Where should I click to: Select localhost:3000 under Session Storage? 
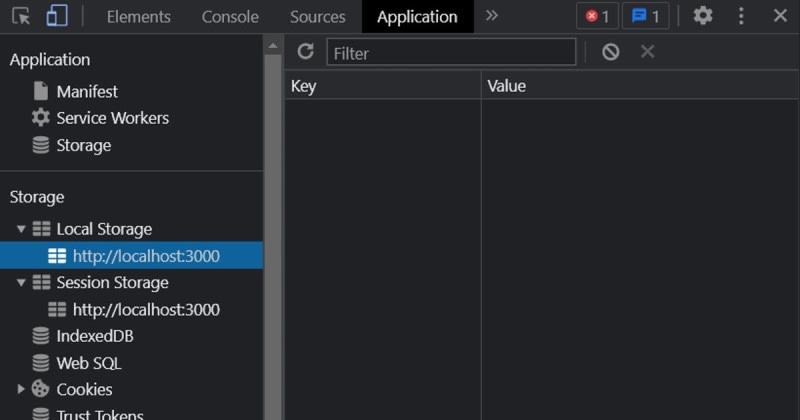[x=145, y=310]
